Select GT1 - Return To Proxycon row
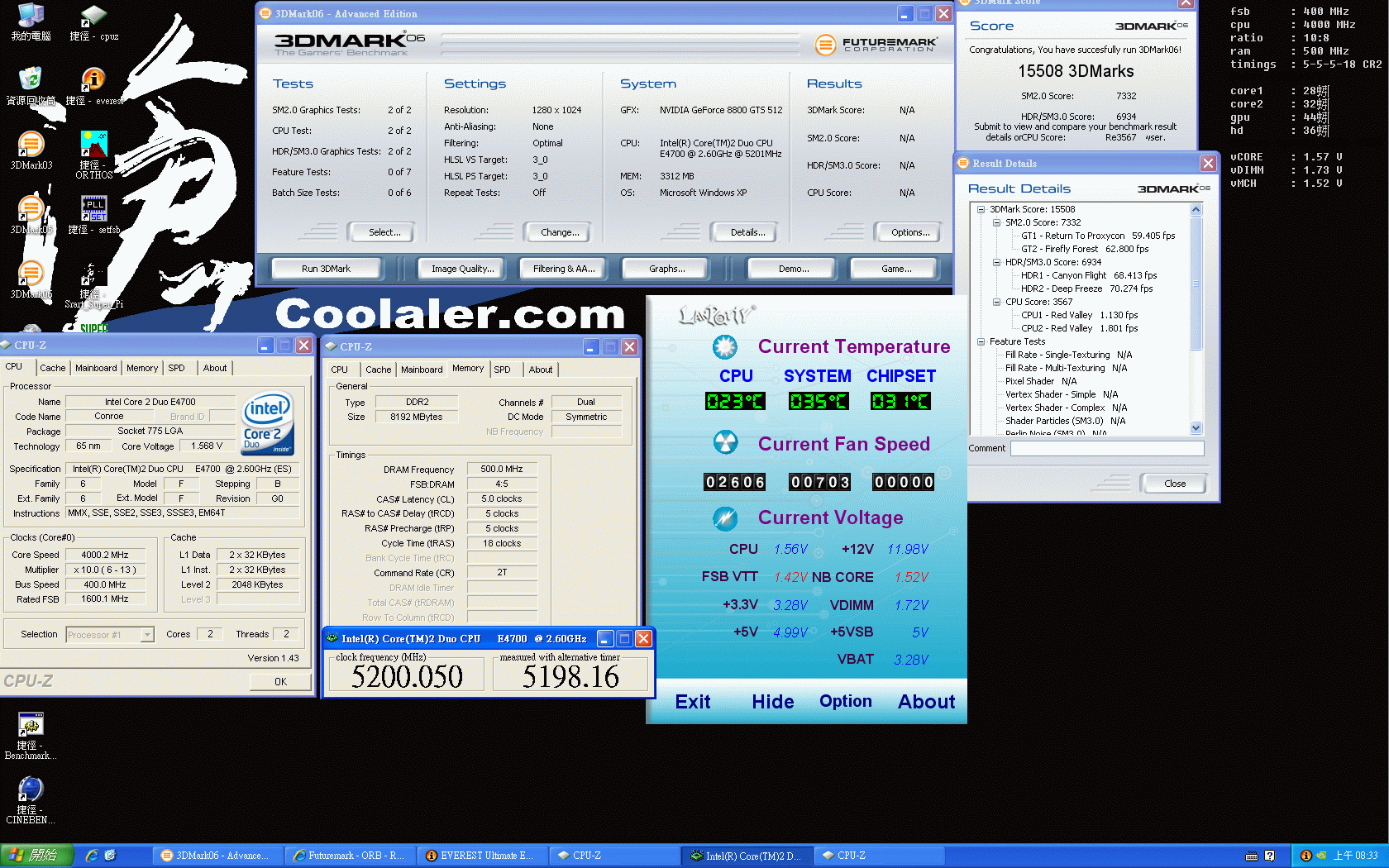 (x=1098, y=236)
